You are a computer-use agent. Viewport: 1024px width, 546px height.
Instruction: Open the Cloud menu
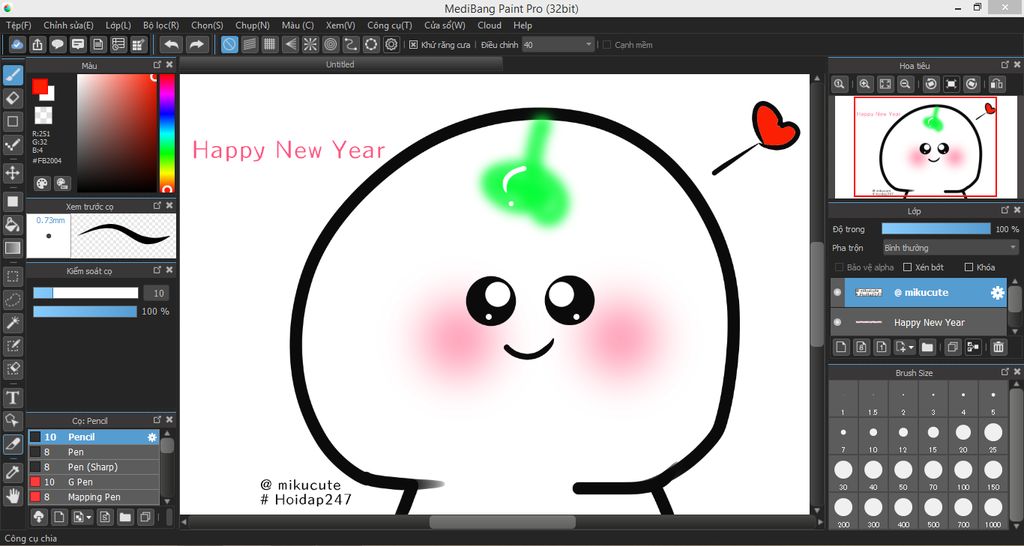489,25
